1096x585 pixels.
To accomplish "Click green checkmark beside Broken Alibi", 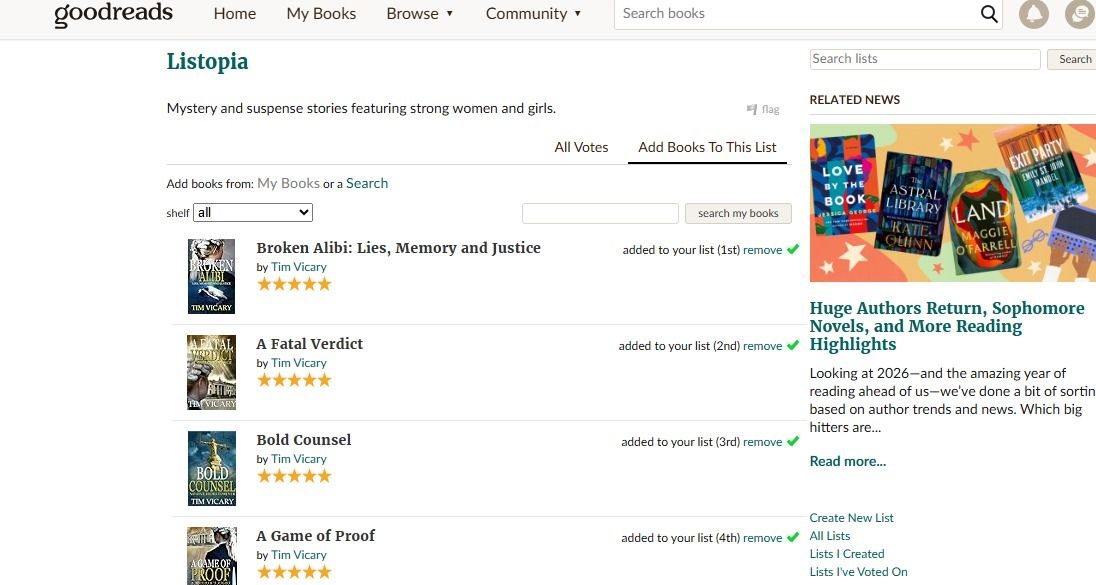I will click(x=793, y=249).
